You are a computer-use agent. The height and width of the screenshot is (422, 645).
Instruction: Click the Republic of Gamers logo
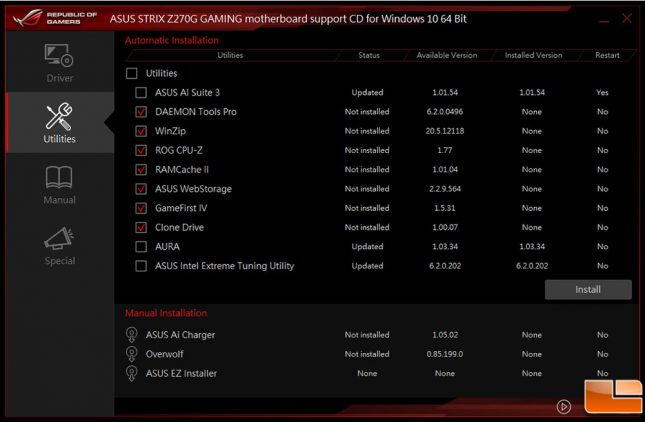(55, 18)
